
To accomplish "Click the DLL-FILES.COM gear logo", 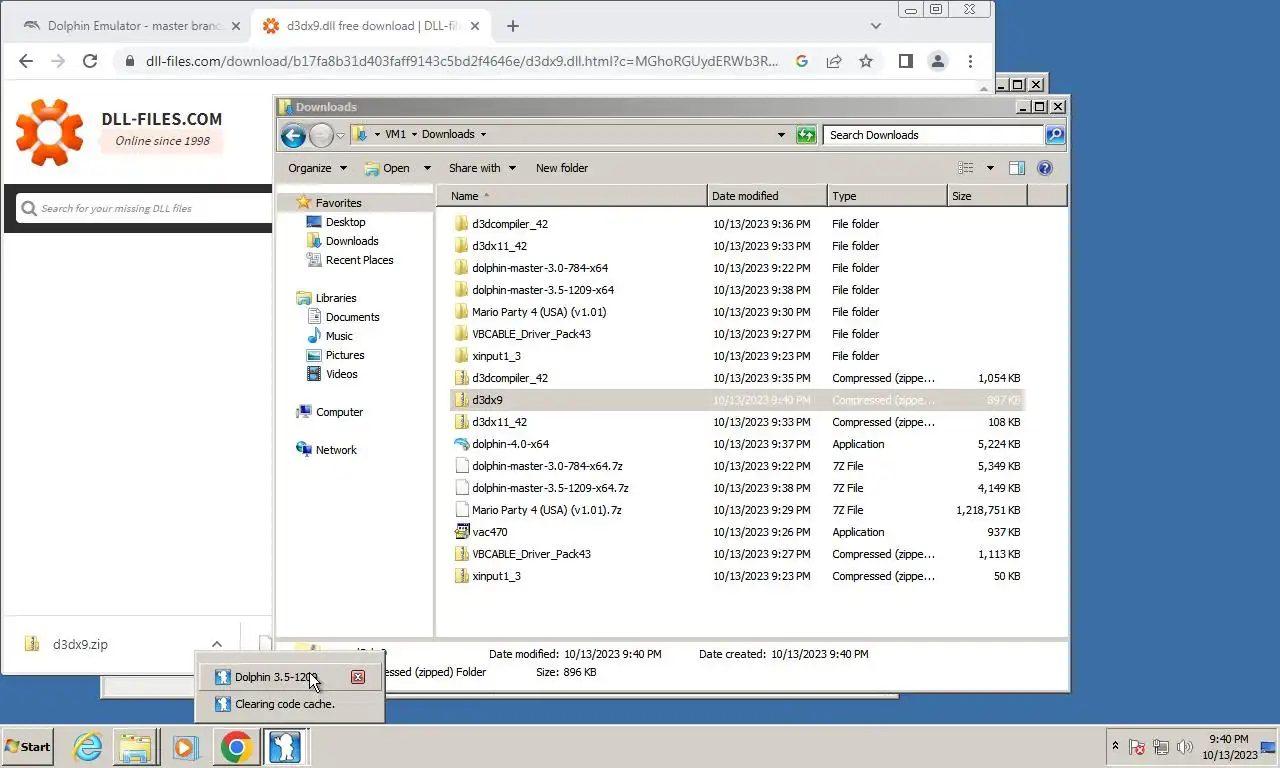I will [x=50, y=132].
